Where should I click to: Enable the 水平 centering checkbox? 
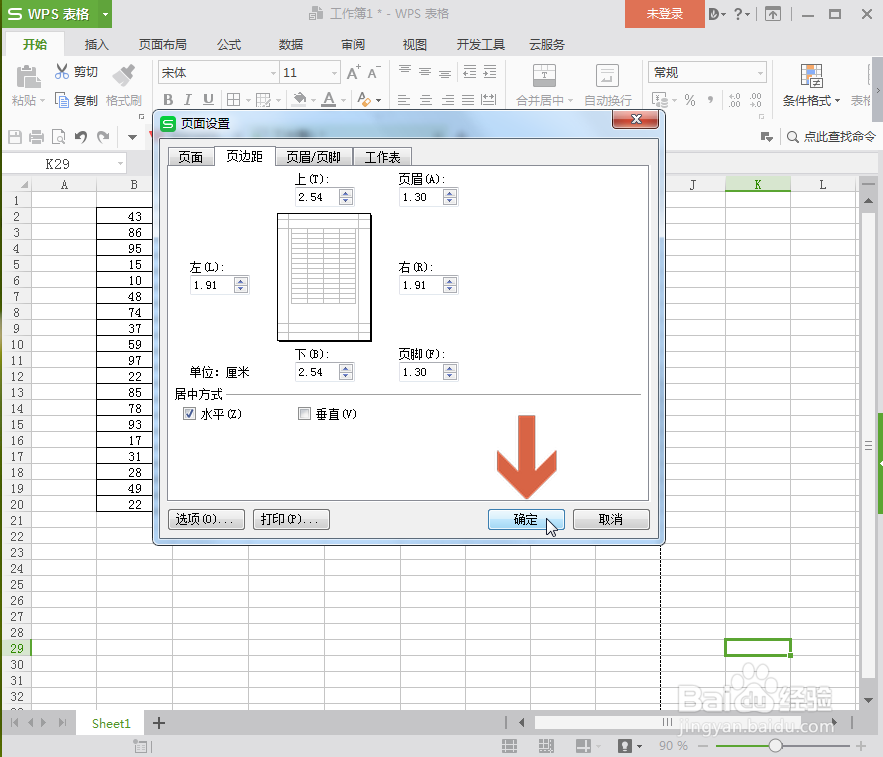point(189,413)
